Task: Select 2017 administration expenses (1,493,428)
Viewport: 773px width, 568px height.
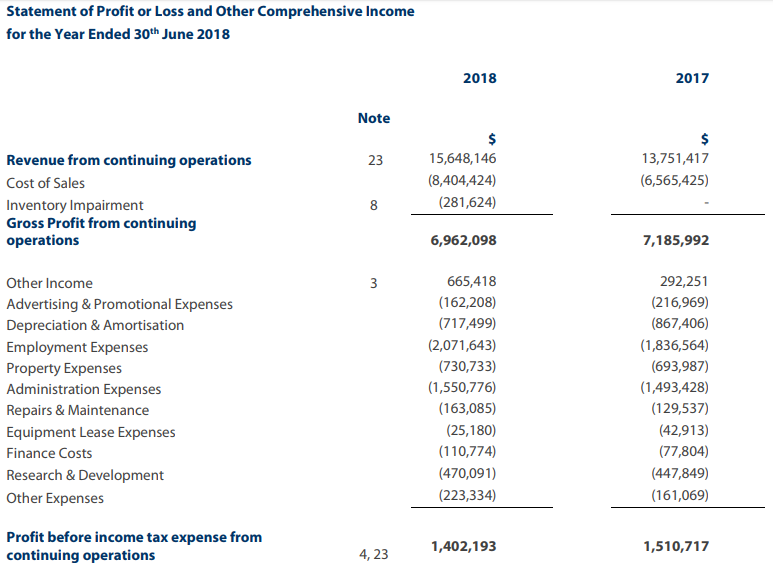Action: click(x=674, y=388)
